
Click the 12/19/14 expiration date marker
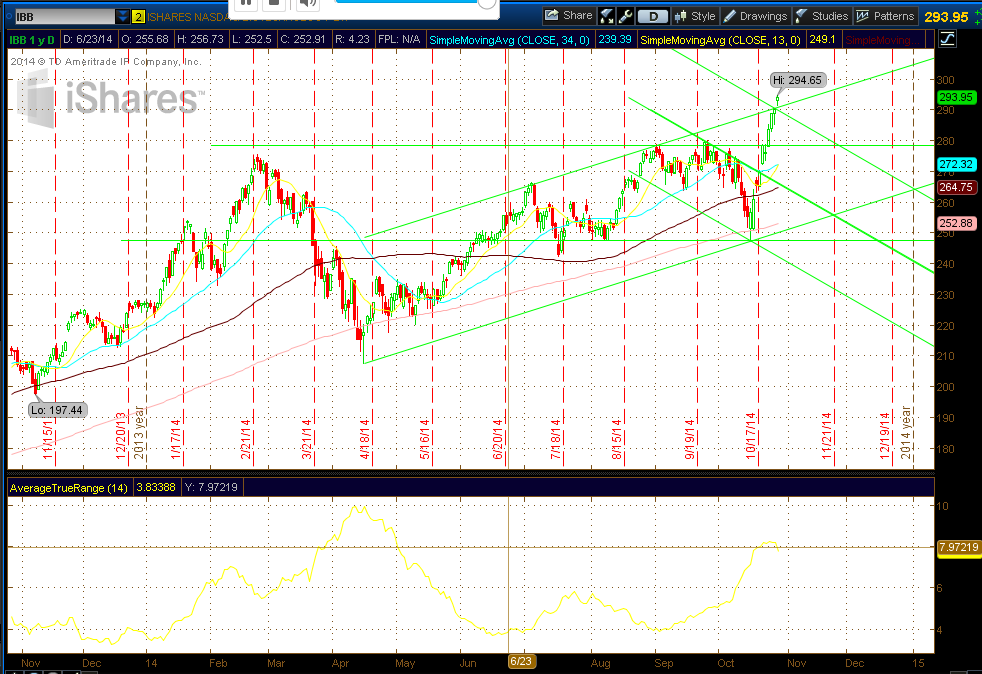(885, 435)
